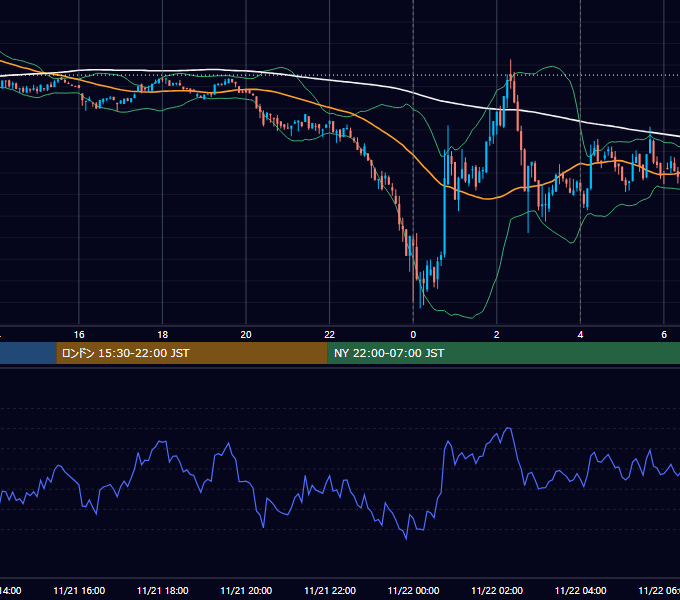This screenshot has height=600, width=680.
Task: Click the 16 hour label on price chart axis
Action: pyautogui.click(x=79, y=335)
